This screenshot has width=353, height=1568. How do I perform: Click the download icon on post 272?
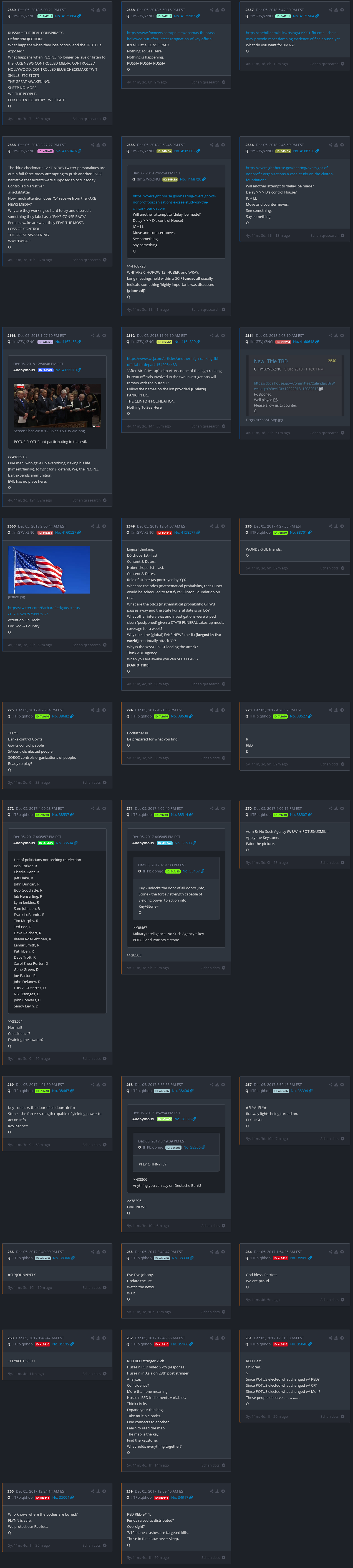click(x=98, y=808)
